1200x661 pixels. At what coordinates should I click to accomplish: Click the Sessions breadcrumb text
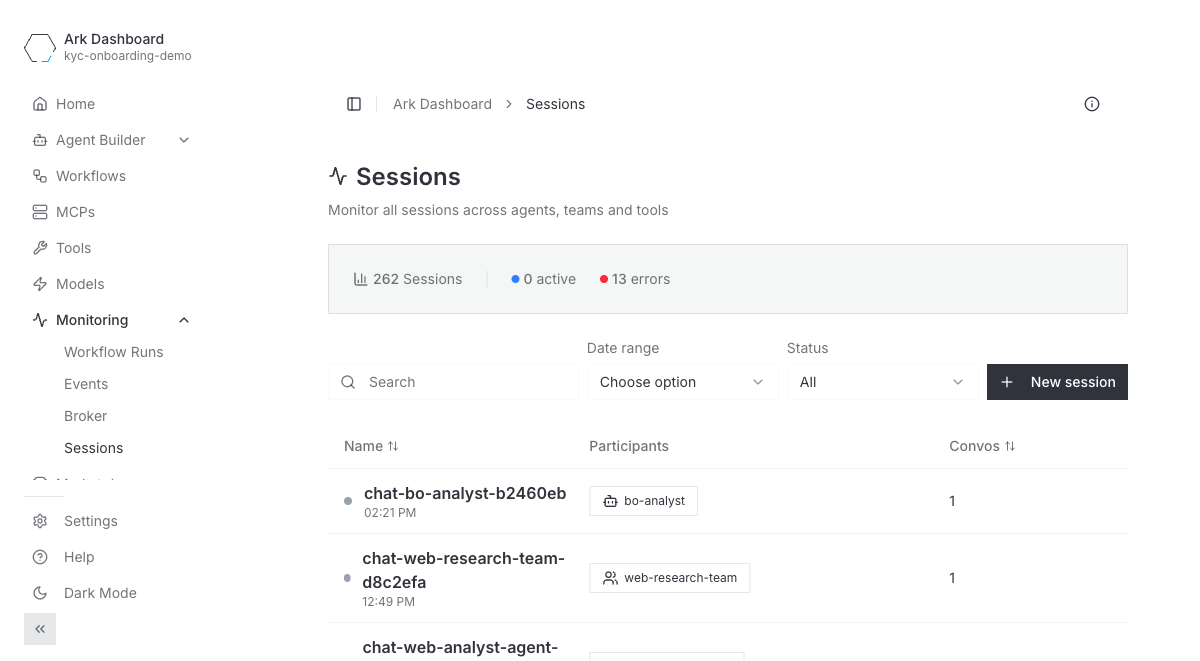[555, 104]
